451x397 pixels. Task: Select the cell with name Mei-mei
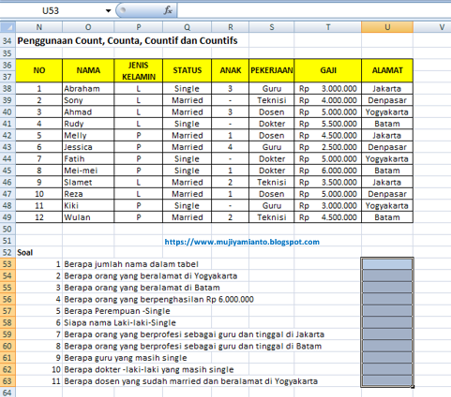88,170
